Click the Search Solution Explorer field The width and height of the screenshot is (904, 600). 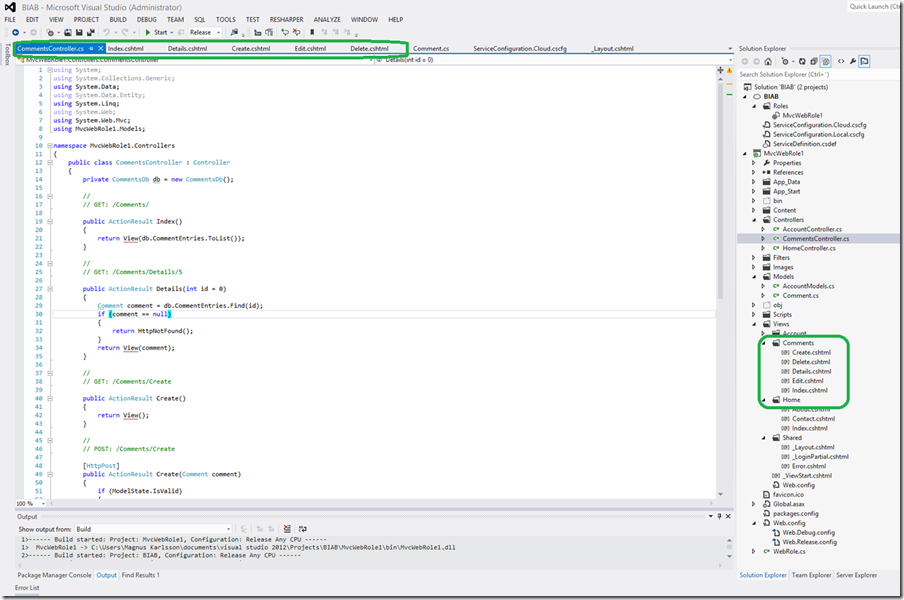818,74
